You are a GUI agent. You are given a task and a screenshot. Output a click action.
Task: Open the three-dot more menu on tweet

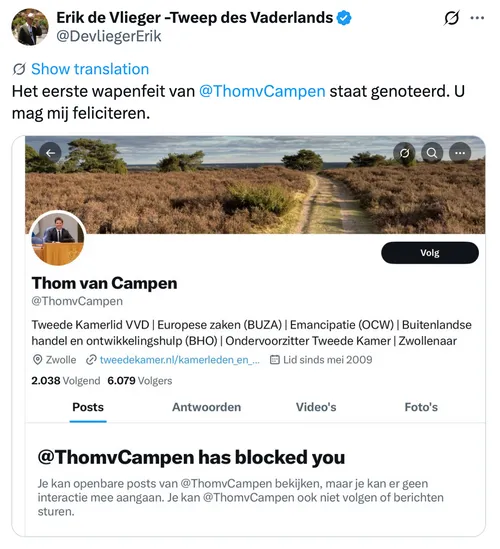(477, 18)
